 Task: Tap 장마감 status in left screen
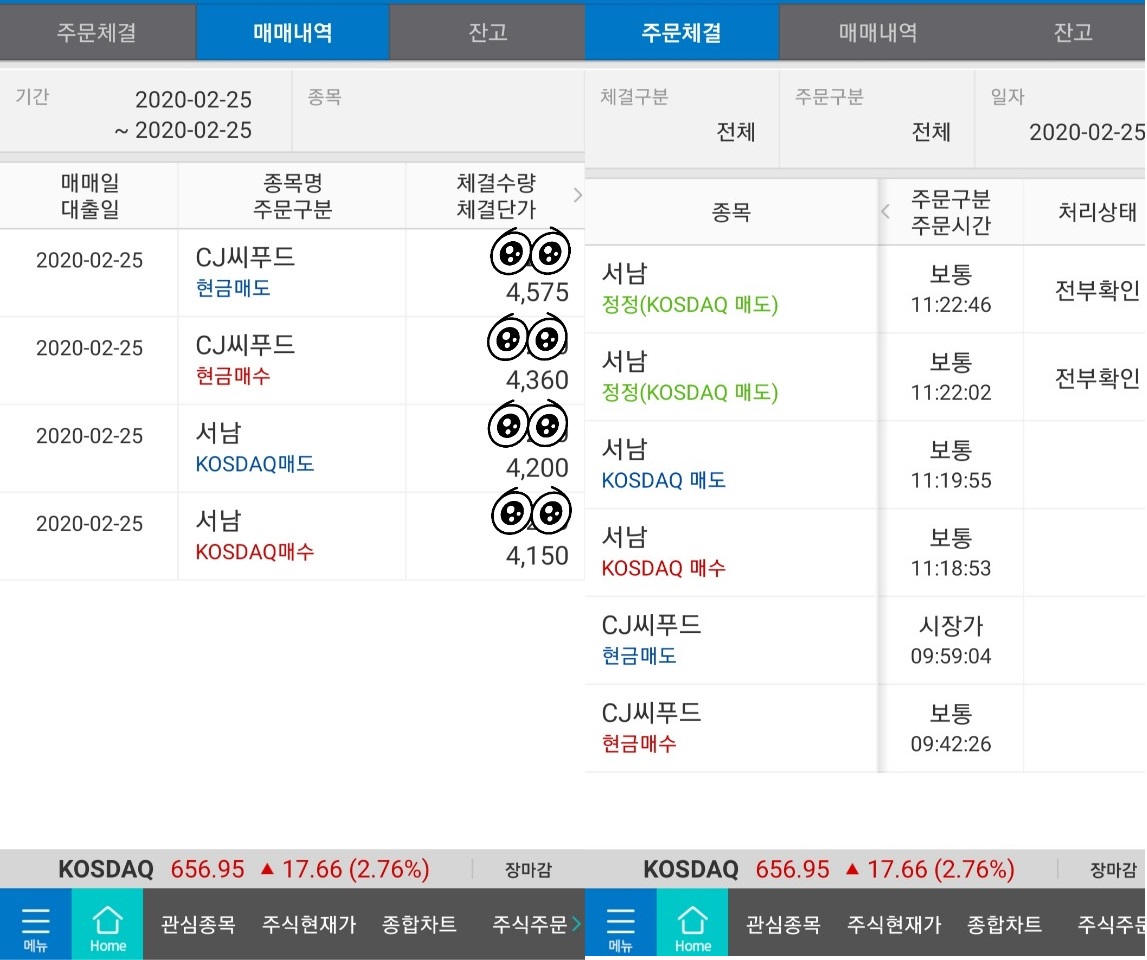(x=528, y=869)
